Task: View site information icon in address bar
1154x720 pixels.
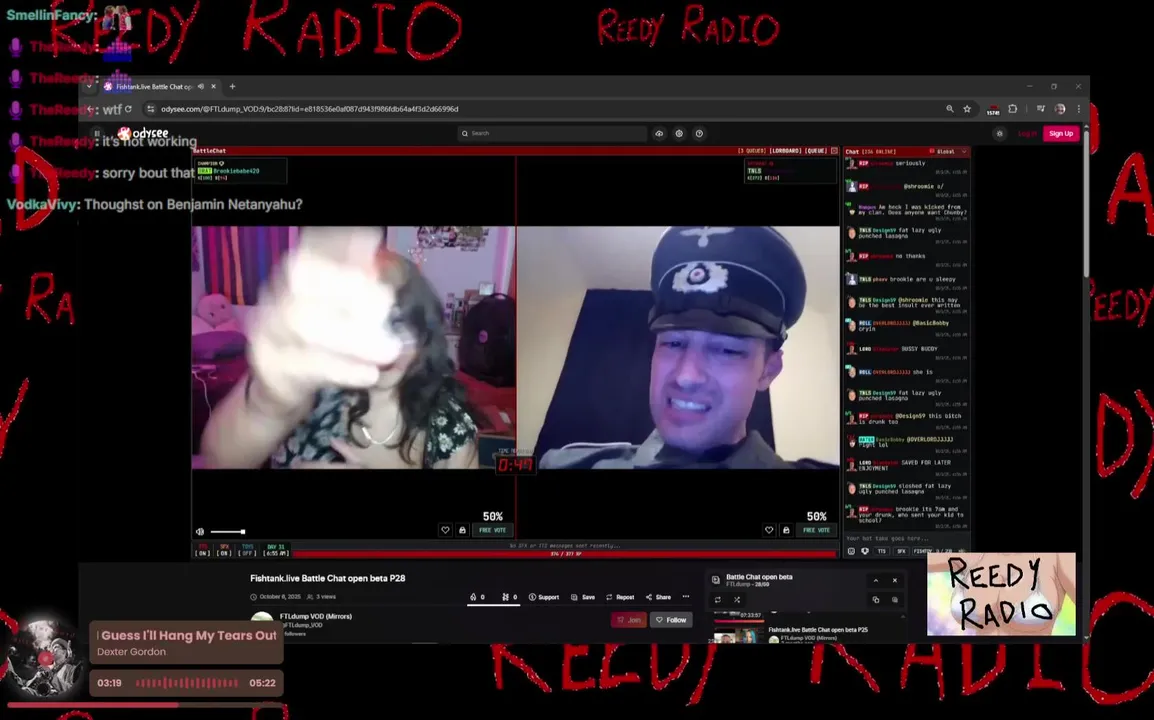Action: pyautogui.click(x=150, y=109)
